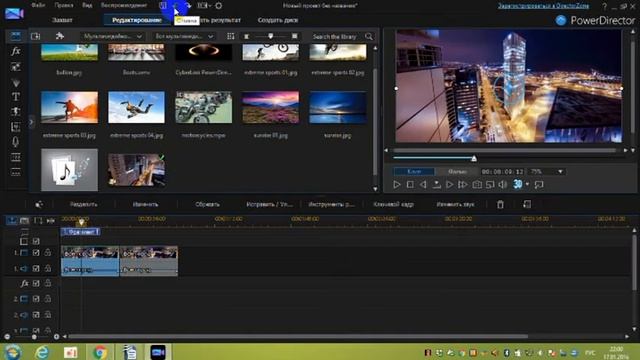Viewport: 640px width, 360px height.
Task: Open the PiP Objects Room icon
Action: coord(16,67)
